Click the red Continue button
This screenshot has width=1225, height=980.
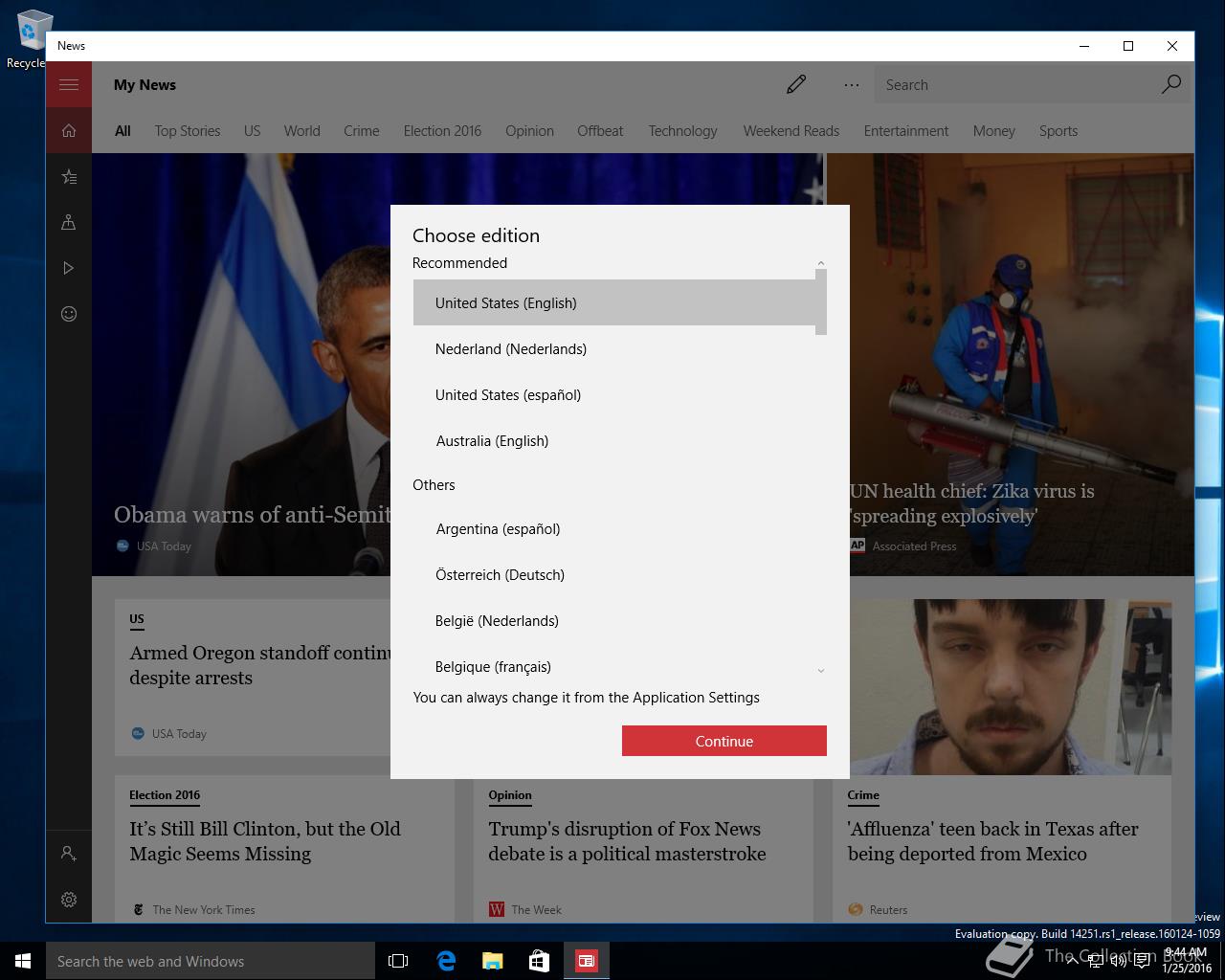point(724,741)
